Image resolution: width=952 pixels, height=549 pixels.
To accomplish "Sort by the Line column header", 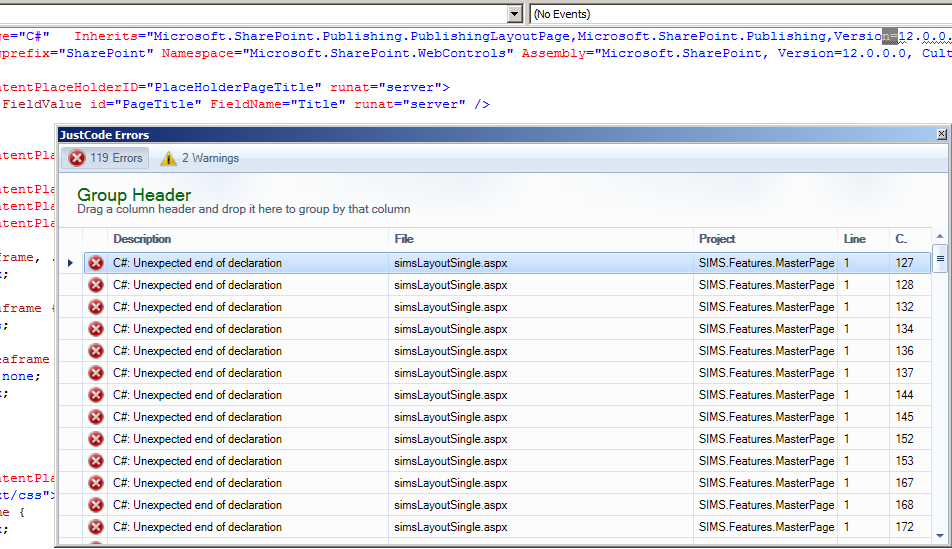I will click(x=854, y=239).
